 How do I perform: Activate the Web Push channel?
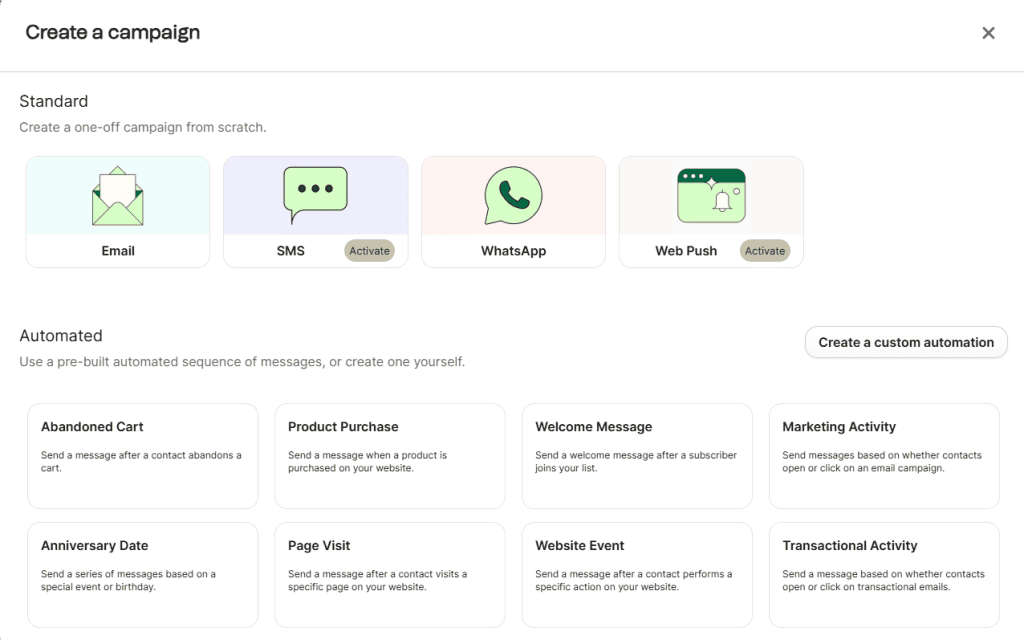point(765,251)
